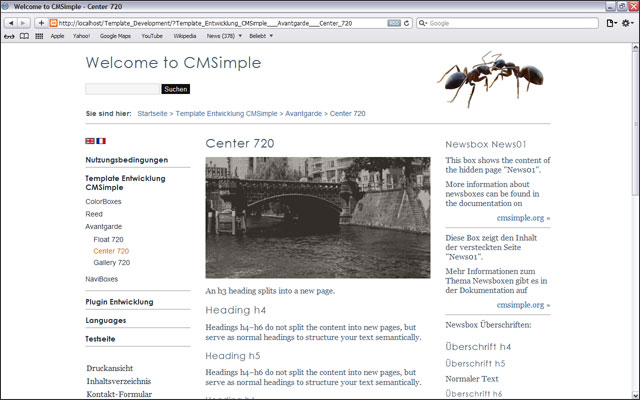
Task: Click the ants header image
Action: pyautogui.click(x=491, y=78)
